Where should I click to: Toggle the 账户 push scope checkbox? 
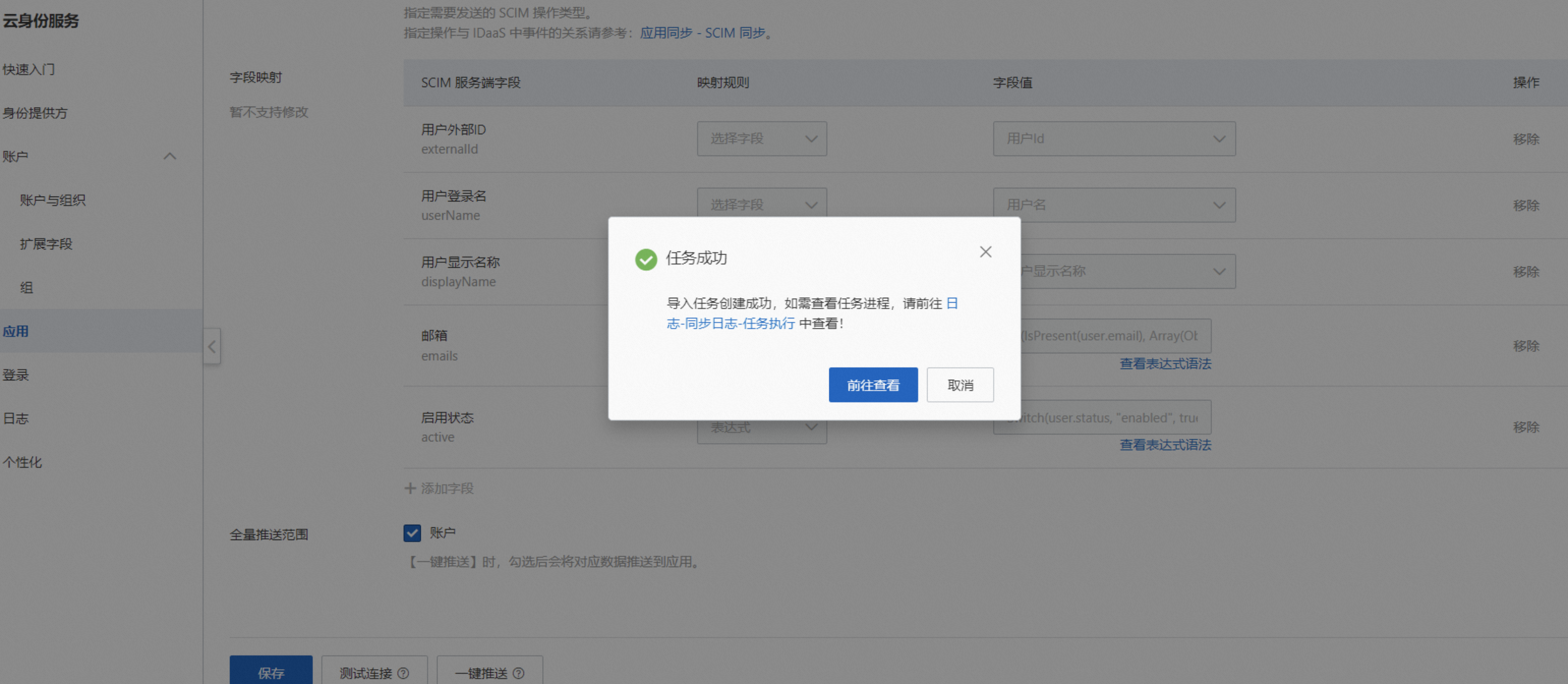[412, 533]
